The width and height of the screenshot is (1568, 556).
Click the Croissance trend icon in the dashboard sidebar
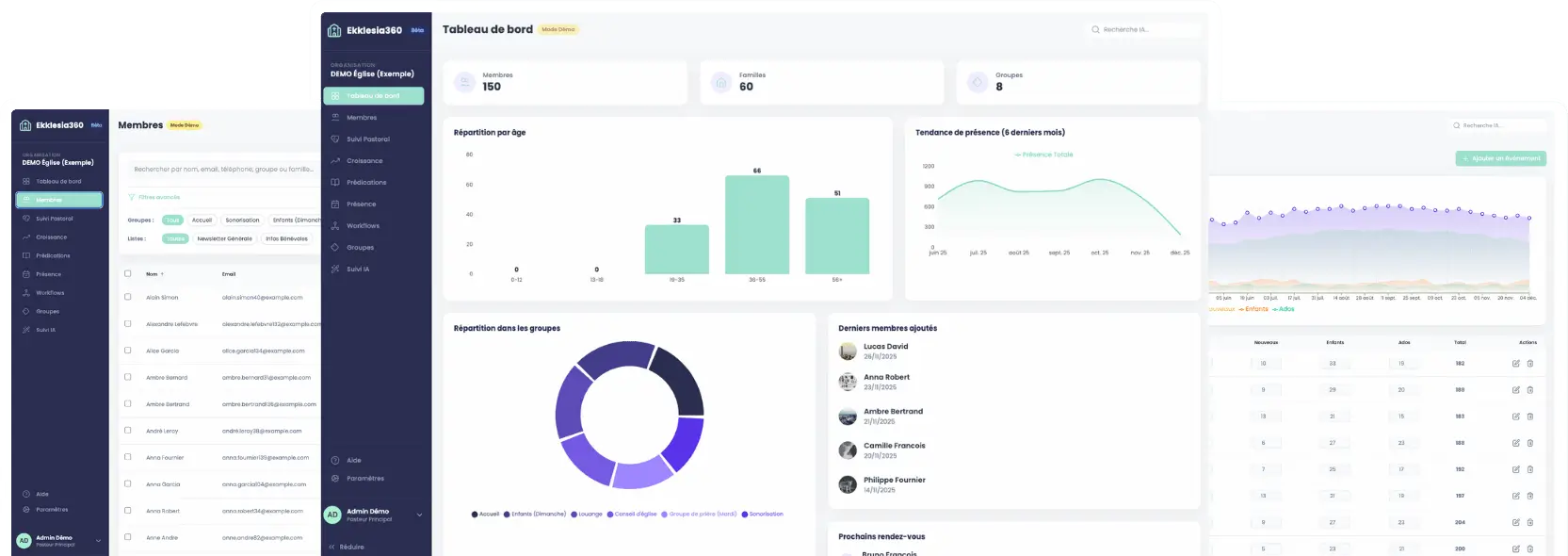coord(335,161)
